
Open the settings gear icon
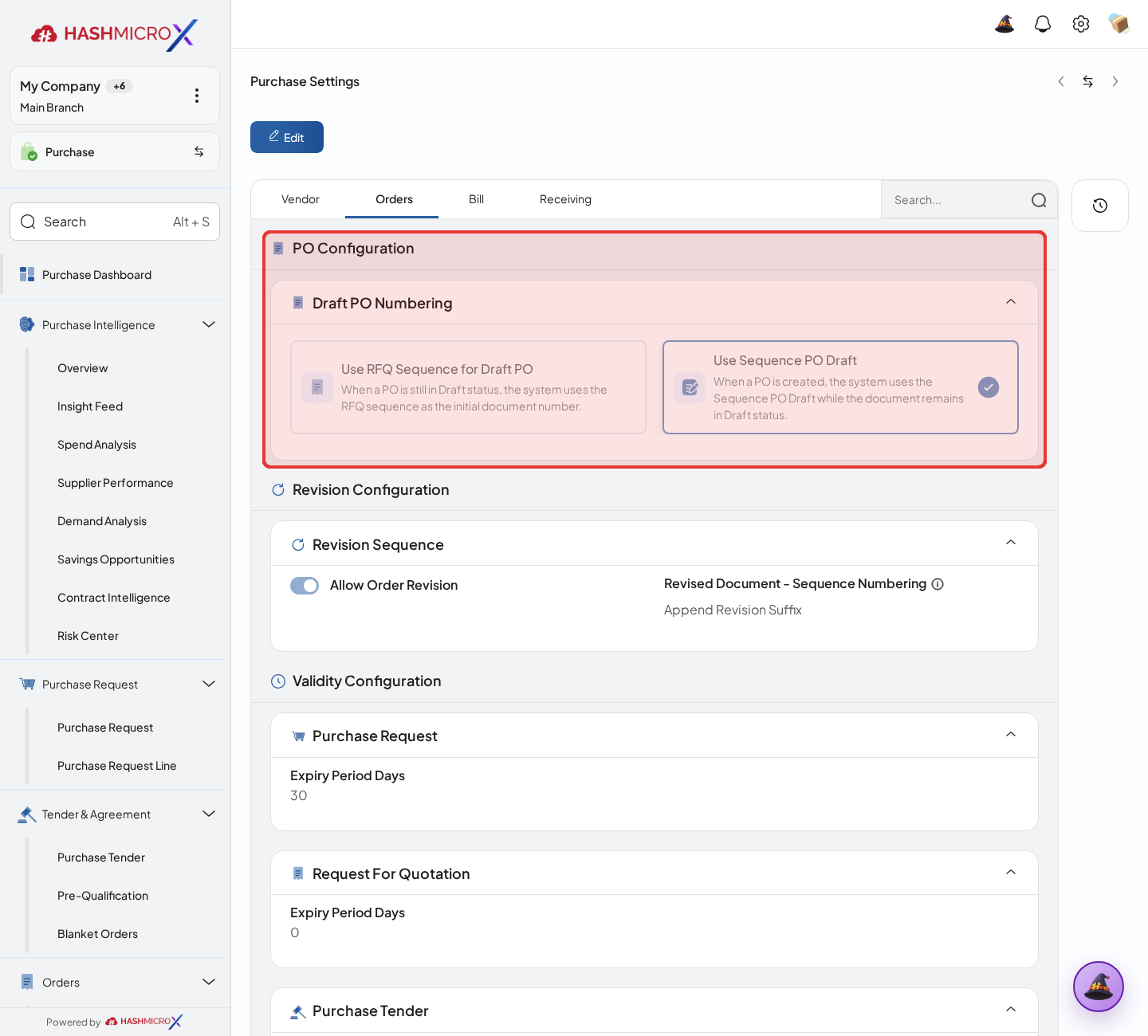click(1081, 24)
